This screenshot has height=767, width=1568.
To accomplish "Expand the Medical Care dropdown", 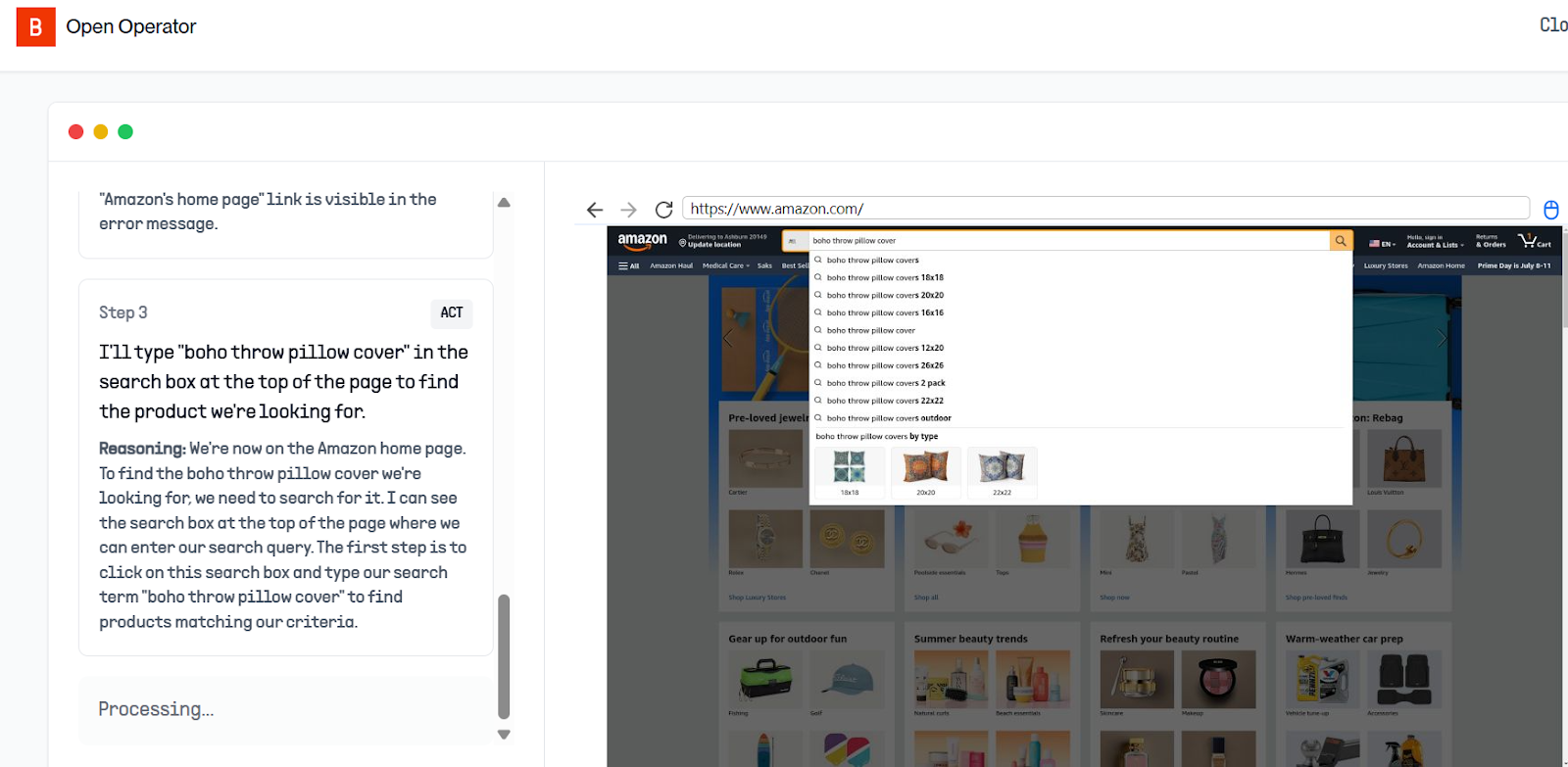I will click(x=726, y=265).
